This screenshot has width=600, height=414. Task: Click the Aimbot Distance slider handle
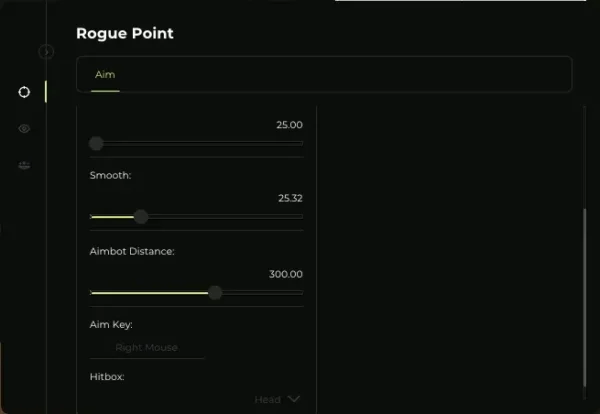pyautogui.click(x=215, y=293)
